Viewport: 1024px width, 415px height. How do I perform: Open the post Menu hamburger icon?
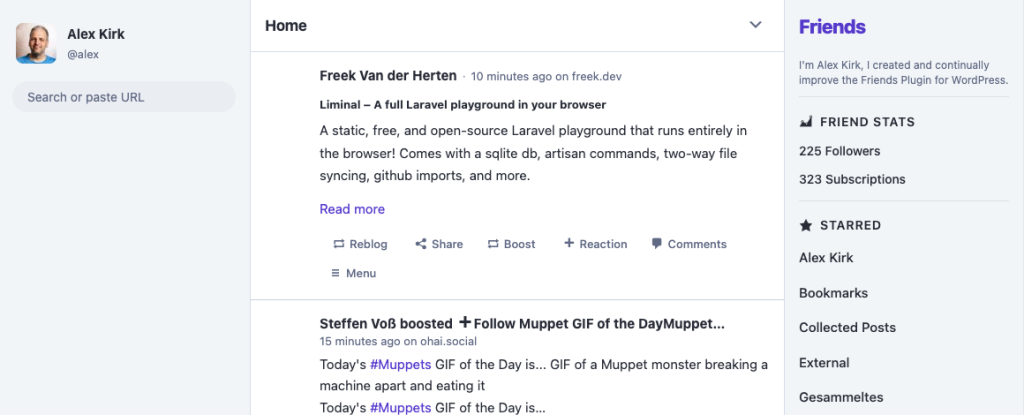(x=336, y=273)
